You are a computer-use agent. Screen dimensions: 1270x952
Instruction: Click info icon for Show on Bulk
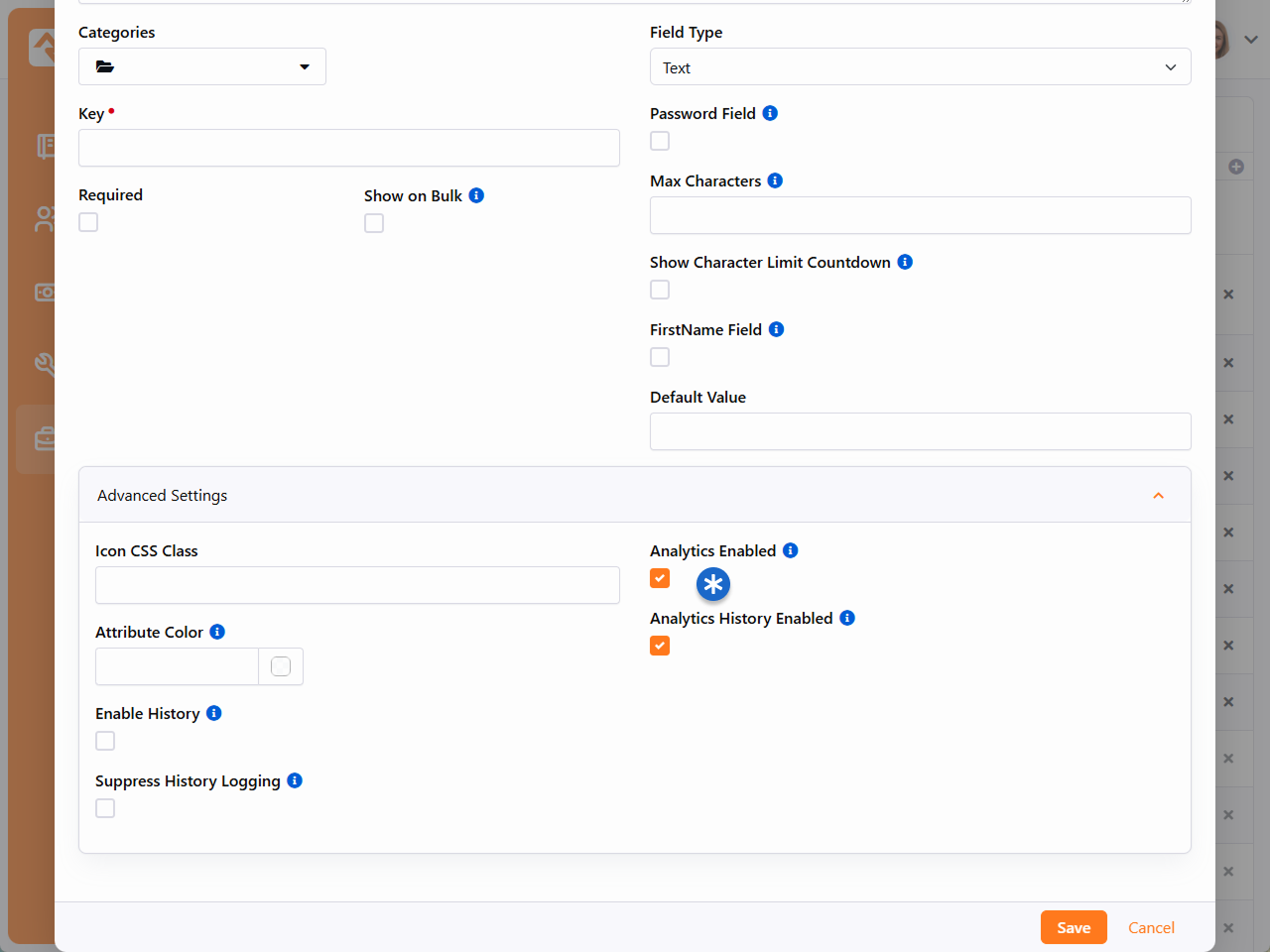pyautogui.click(x=476, y=195)
